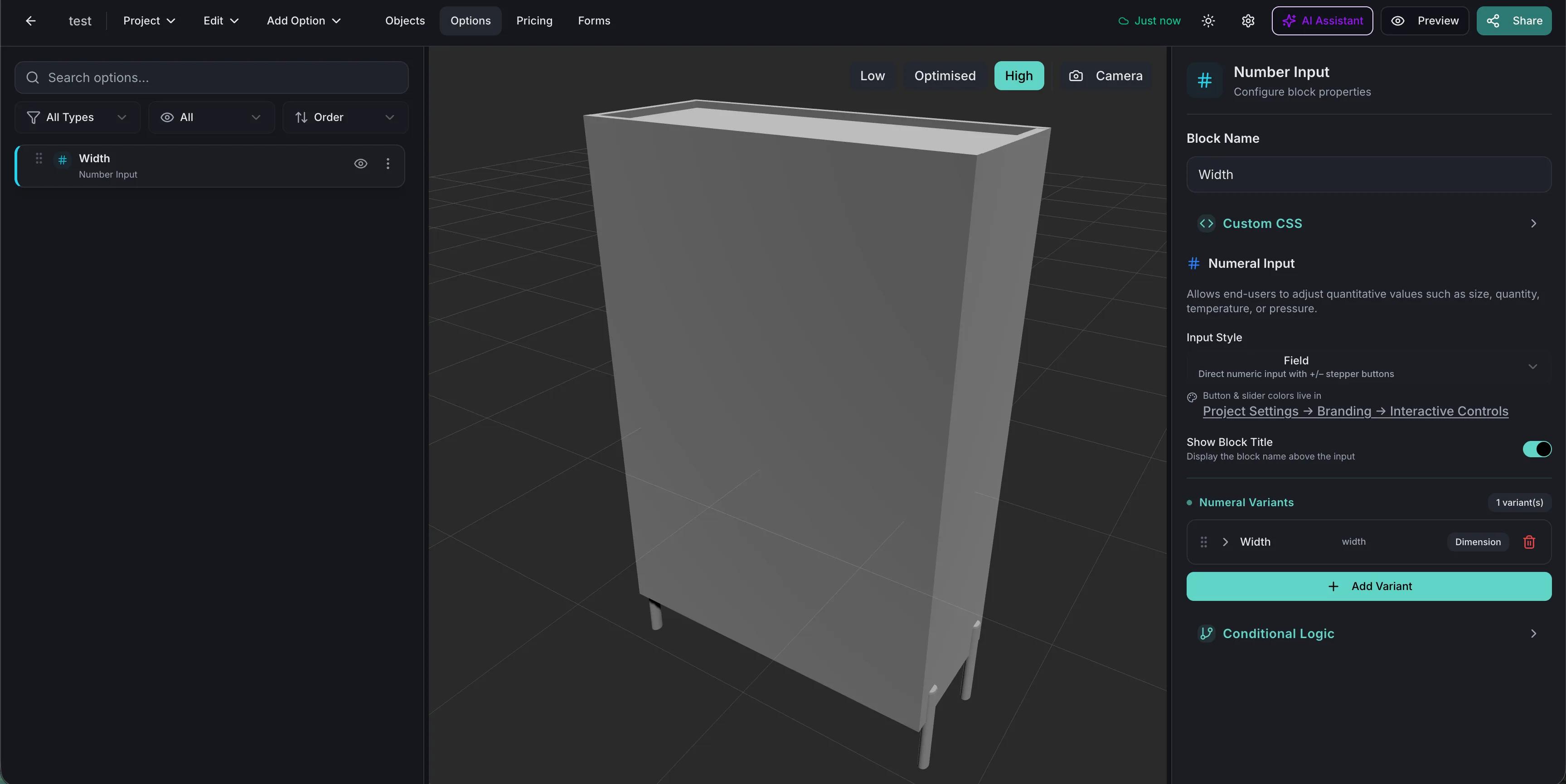Expand the Width variant chevron
Image resolution: width=1566 pixels, height=784 pixels.
(x=1225, y=542)
